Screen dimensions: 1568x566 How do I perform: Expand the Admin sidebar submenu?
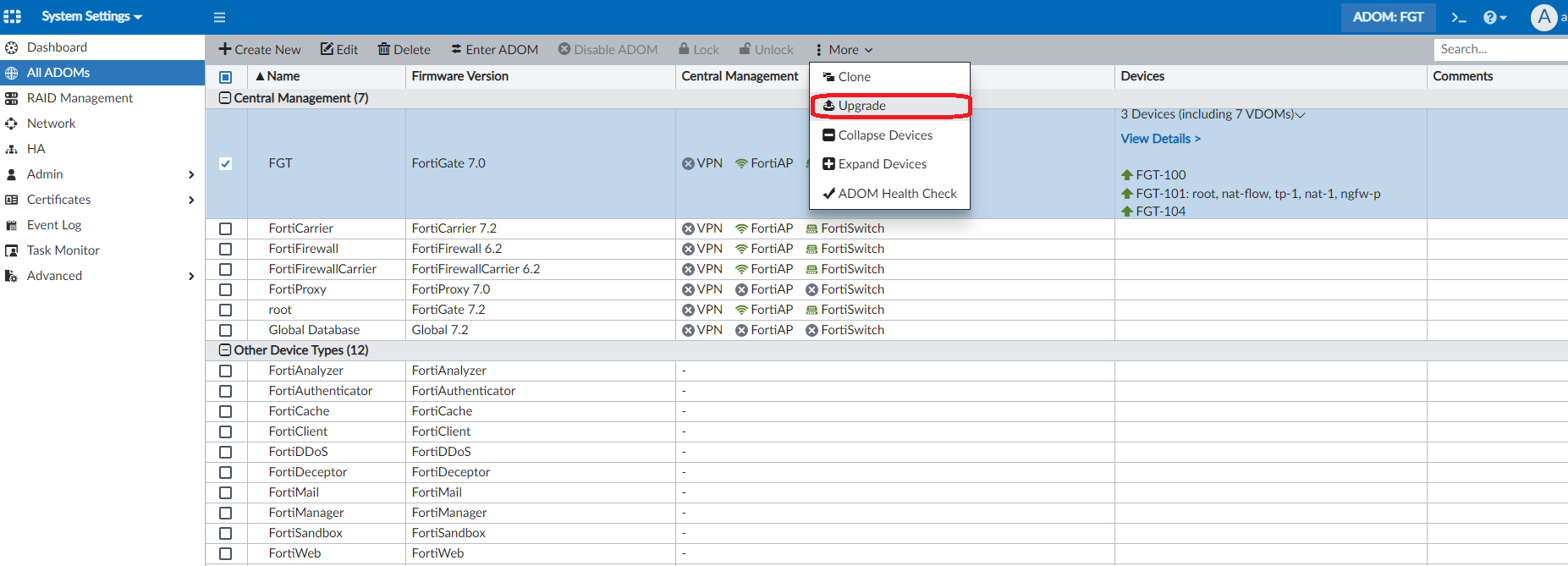(x=190, y=174)
